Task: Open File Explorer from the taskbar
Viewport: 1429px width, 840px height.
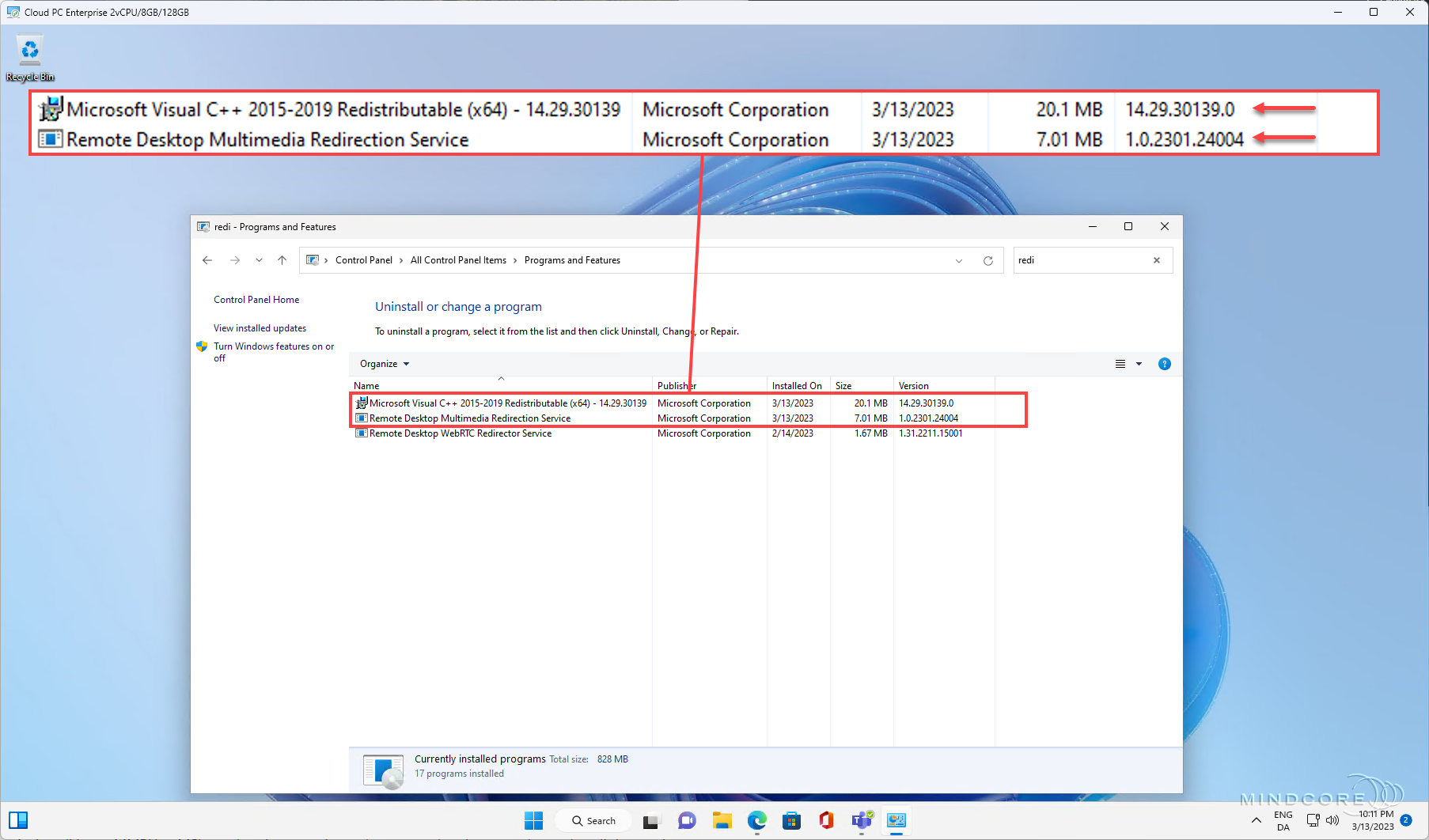Action: point(722,821)
